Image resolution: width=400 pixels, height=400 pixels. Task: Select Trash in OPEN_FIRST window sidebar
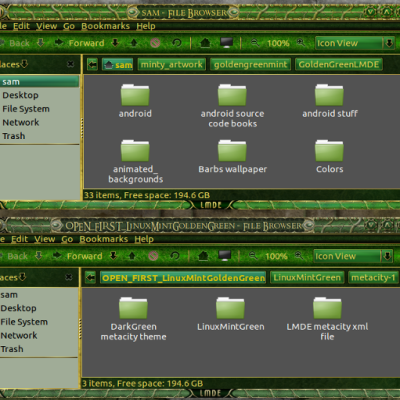(39, 349)
